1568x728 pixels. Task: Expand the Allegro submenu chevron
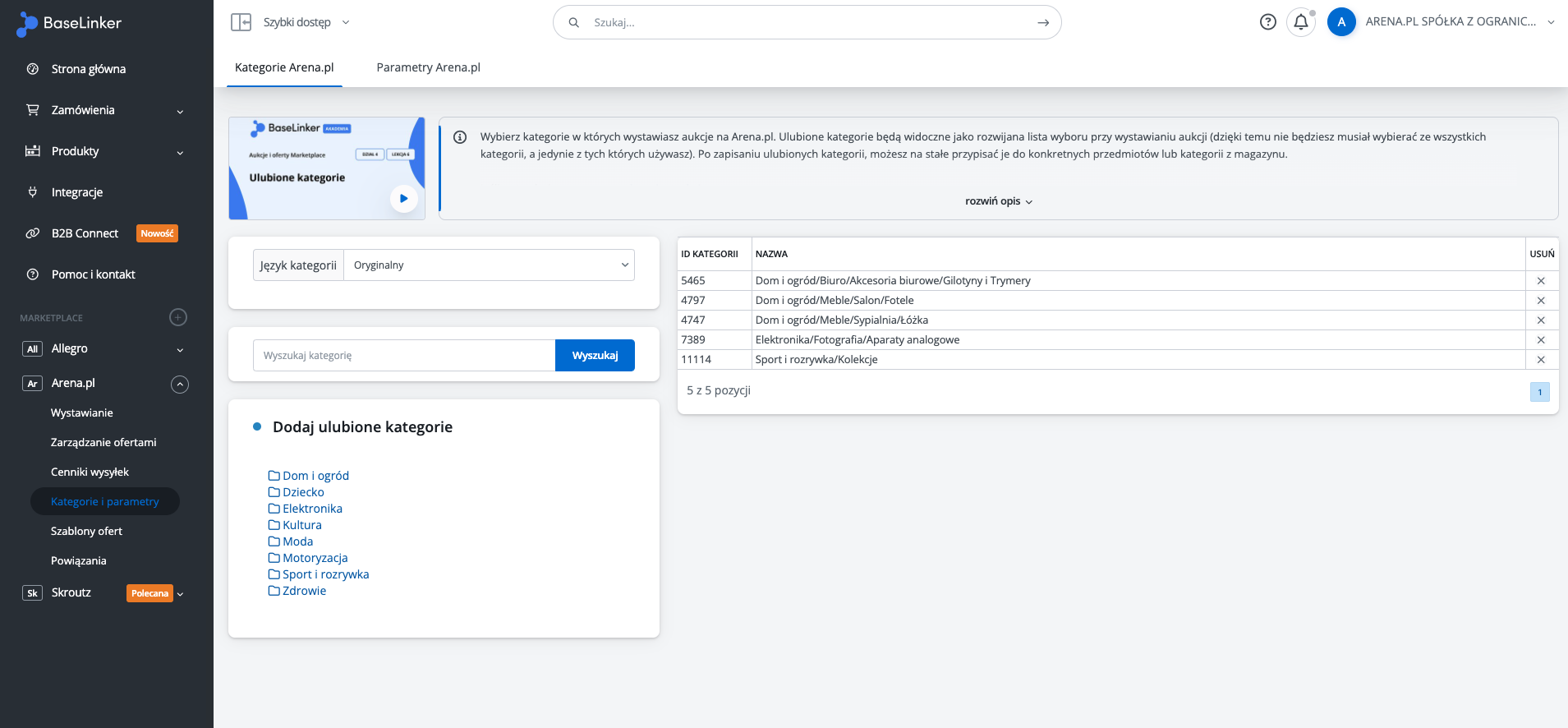(x=180, y=350)
